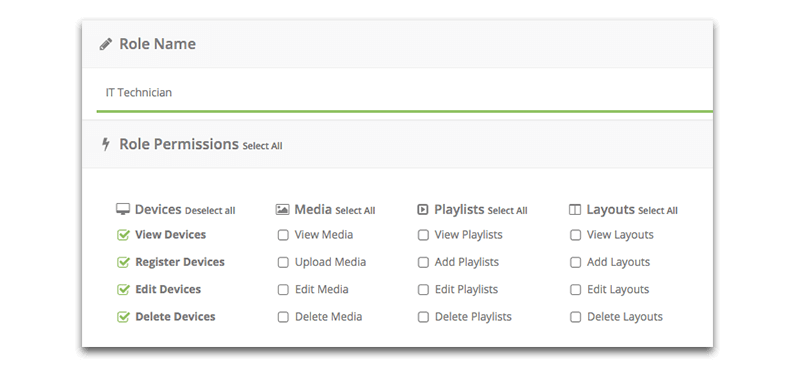This screenshot has width=796, height=365.
Task: Check the View Playlists permission
Action: pyautogui.click(x=423, y=235)
